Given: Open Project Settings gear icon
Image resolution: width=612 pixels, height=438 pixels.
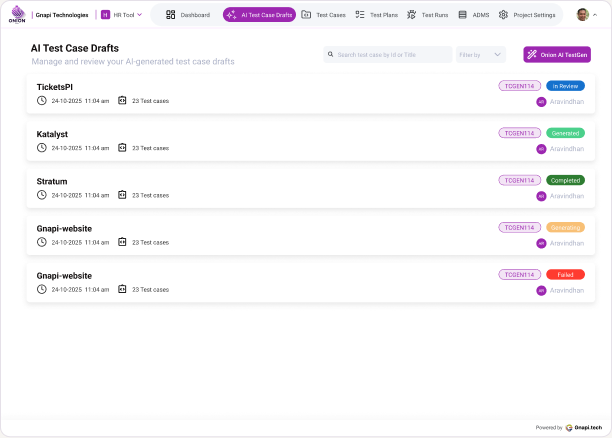Looking at the screenshot, I should coord(503,15).
